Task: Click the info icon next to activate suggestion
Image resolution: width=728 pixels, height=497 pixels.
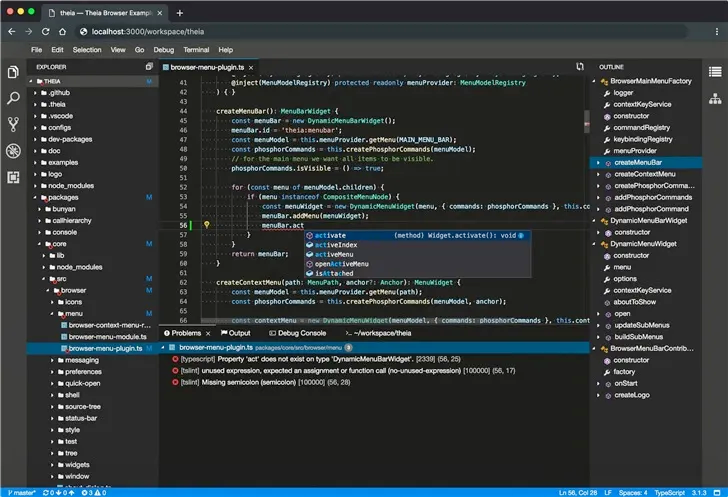Action: [x=521, y=235]
